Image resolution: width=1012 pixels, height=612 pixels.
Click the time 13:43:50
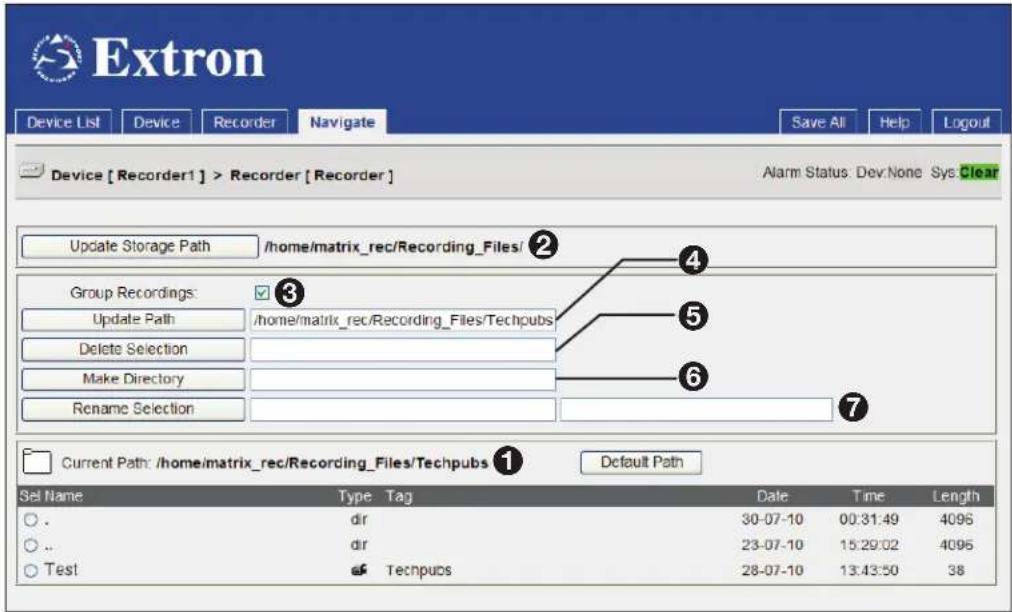[x=869, y=571]
